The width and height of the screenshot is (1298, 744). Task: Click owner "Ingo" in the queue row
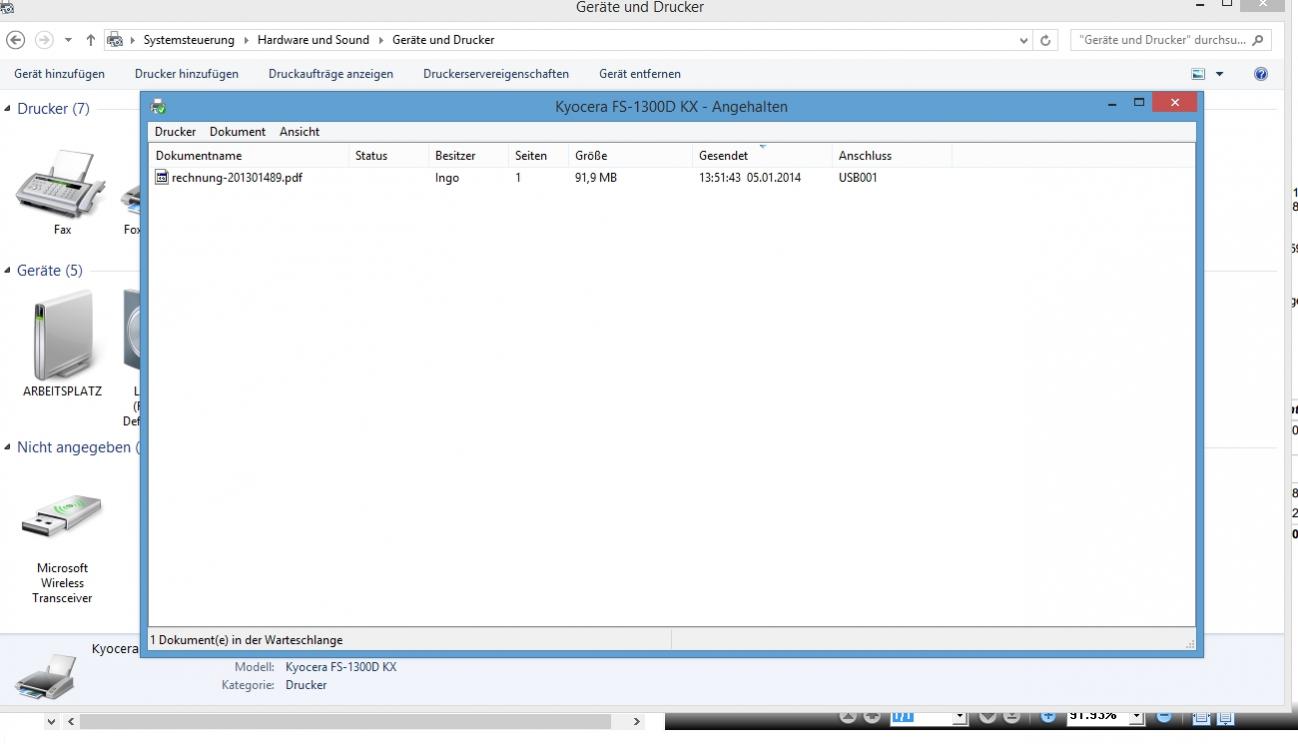447,178
